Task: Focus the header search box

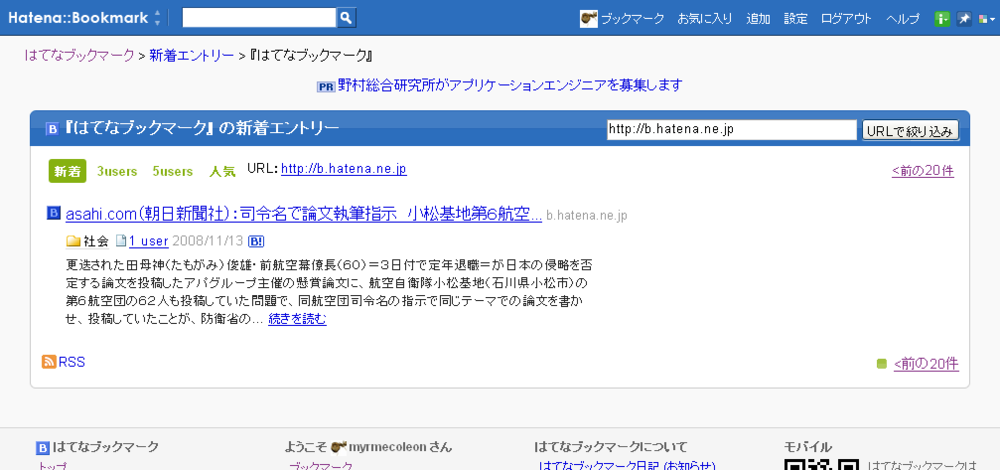Action: click(259, 18)
